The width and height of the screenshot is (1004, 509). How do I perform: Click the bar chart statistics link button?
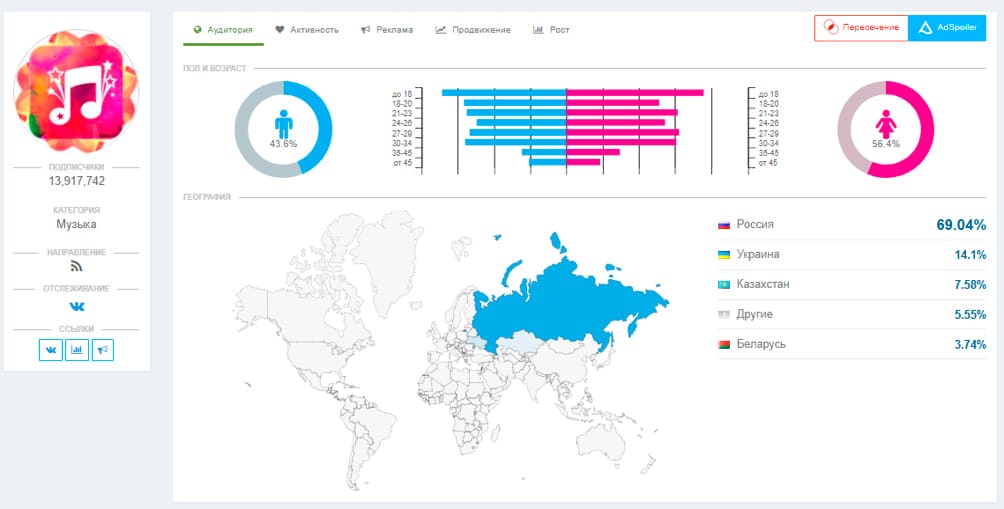77,350
